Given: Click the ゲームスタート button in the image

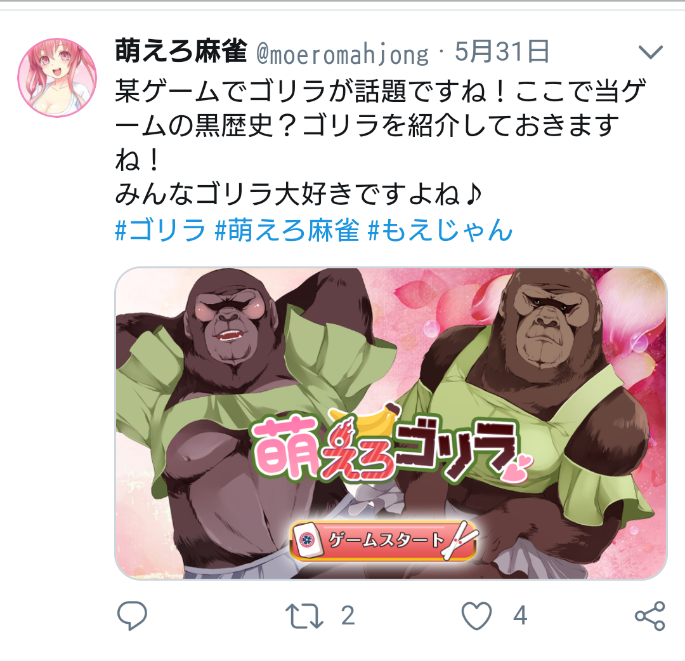Looking at the screenshot, I should pyautogui.click(x=383, y=541).
